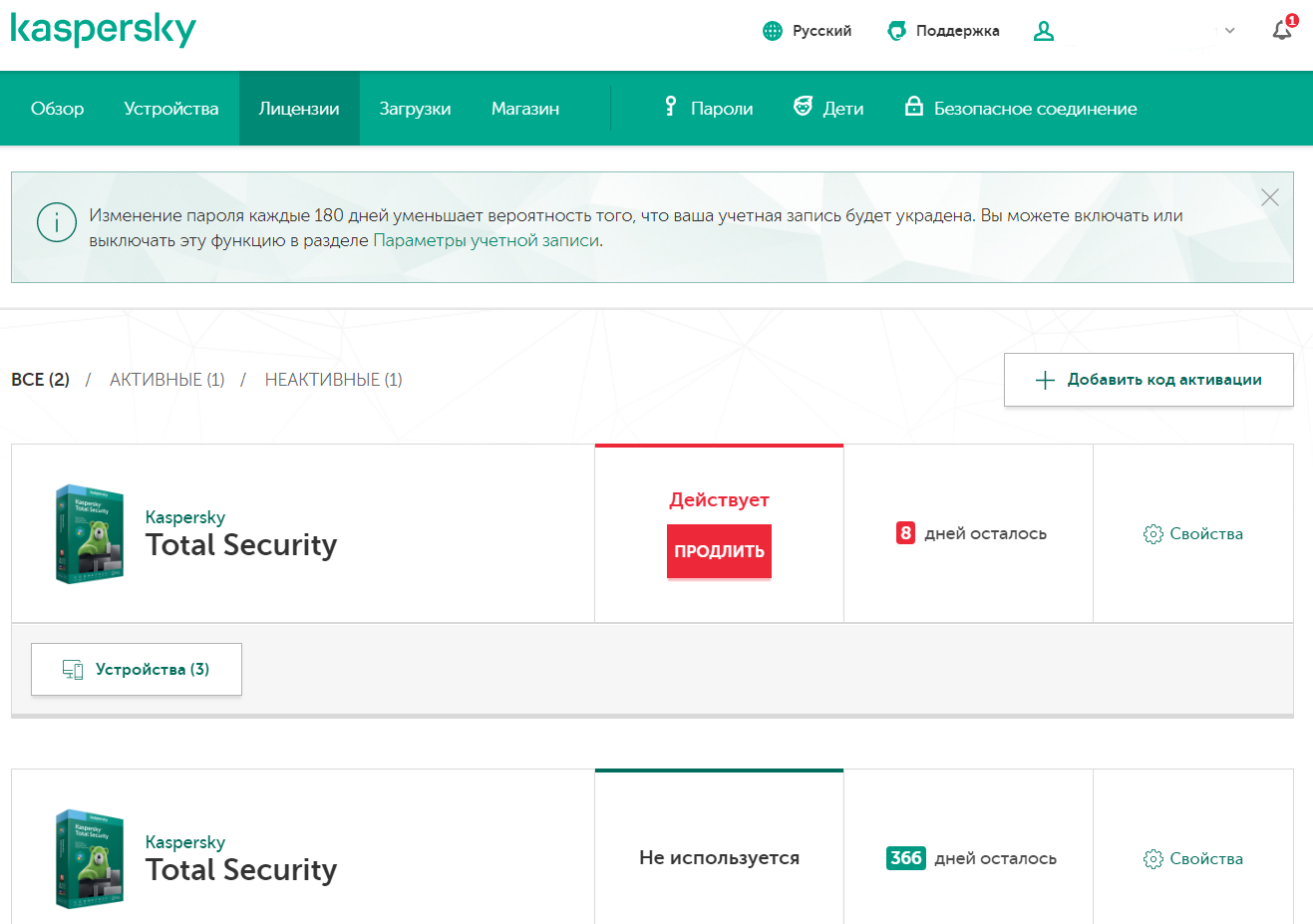Click the key icon for Пароли
Viewport: 1313px width, 924px height.
pyautogui.click(x=671, y=107)
